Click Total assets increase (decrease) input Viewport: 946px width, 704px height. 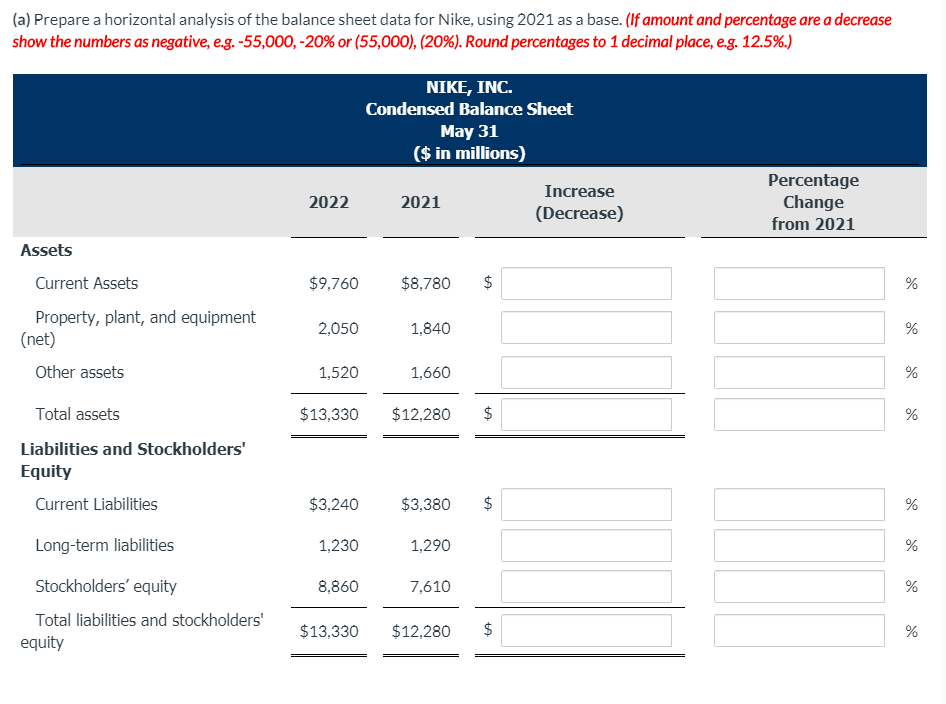(586, 414)
